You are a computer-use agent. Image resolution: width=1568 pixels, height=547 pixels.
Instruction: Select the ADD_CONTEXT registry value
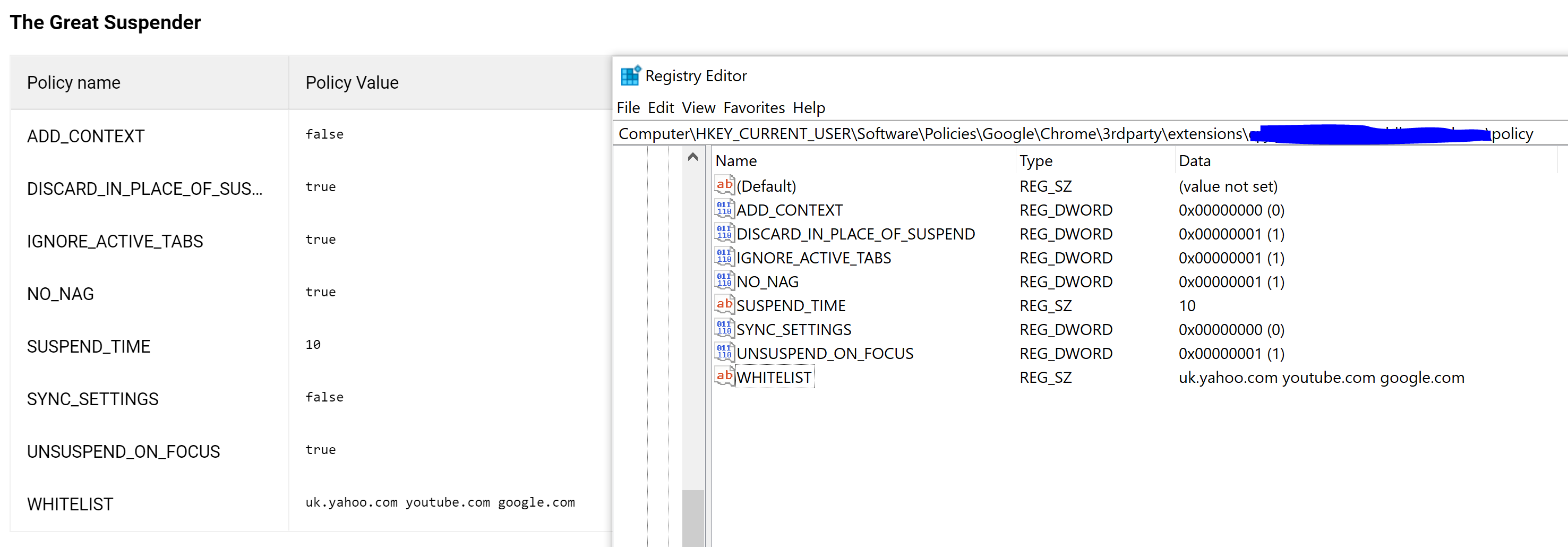click(790, 210)
